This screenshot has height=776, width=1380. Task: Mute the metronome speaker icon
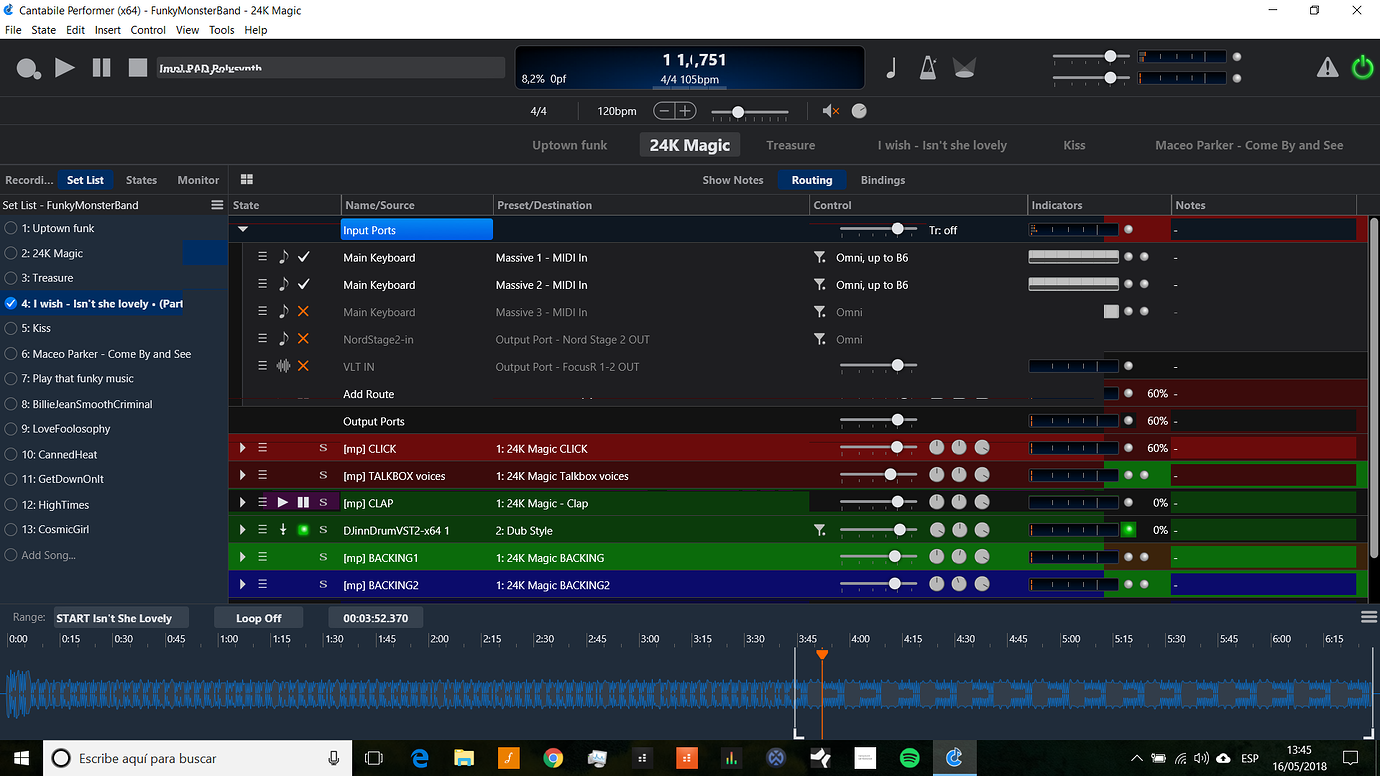[828, 111]
